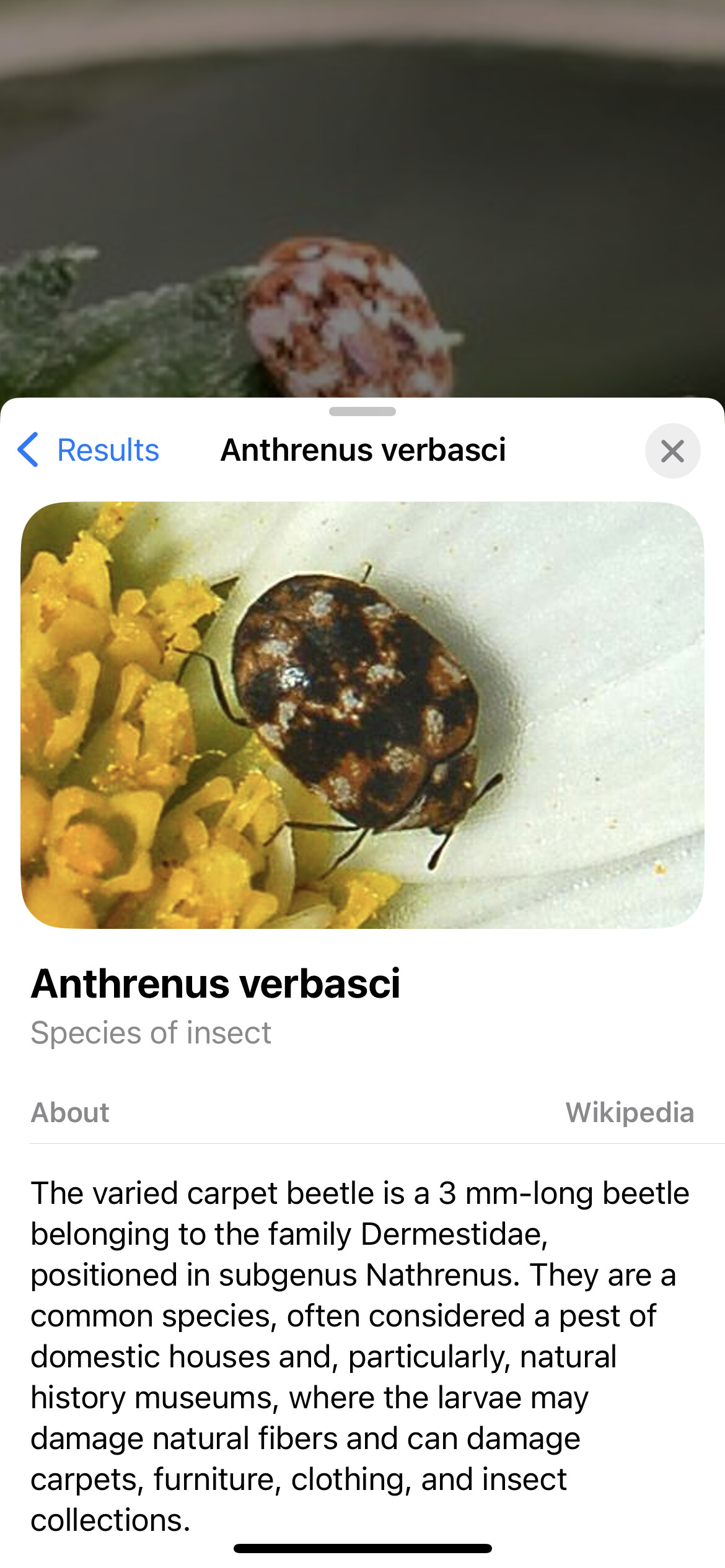Tap the home indicator bar
This screenshot has width=725, height=1568.
point(362,1549)
